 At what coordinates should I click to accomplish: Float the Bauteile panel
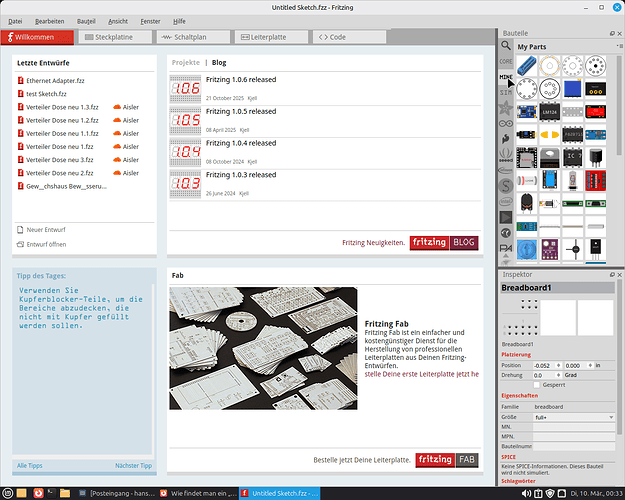click(612, 33)
